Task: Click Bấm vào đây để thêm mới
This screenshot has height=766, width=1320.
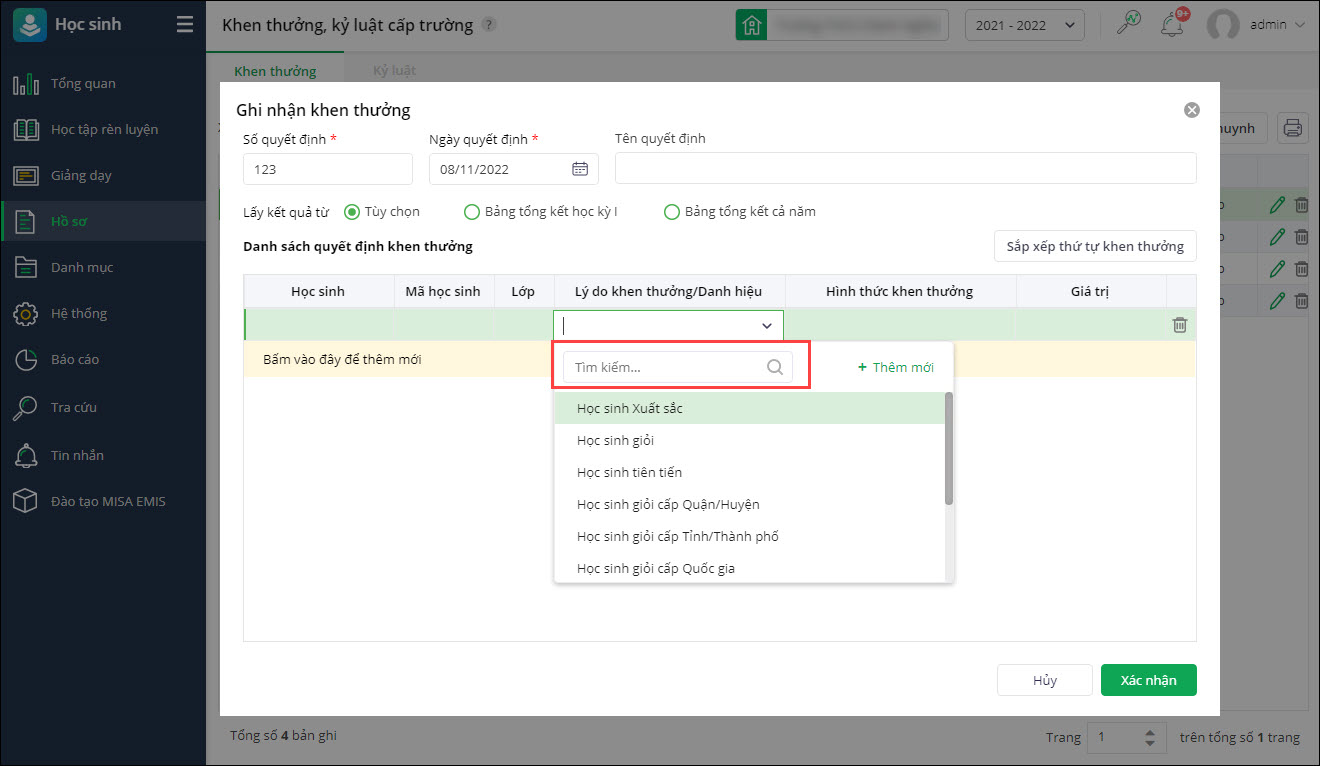Action: click(x=342, y=359)
